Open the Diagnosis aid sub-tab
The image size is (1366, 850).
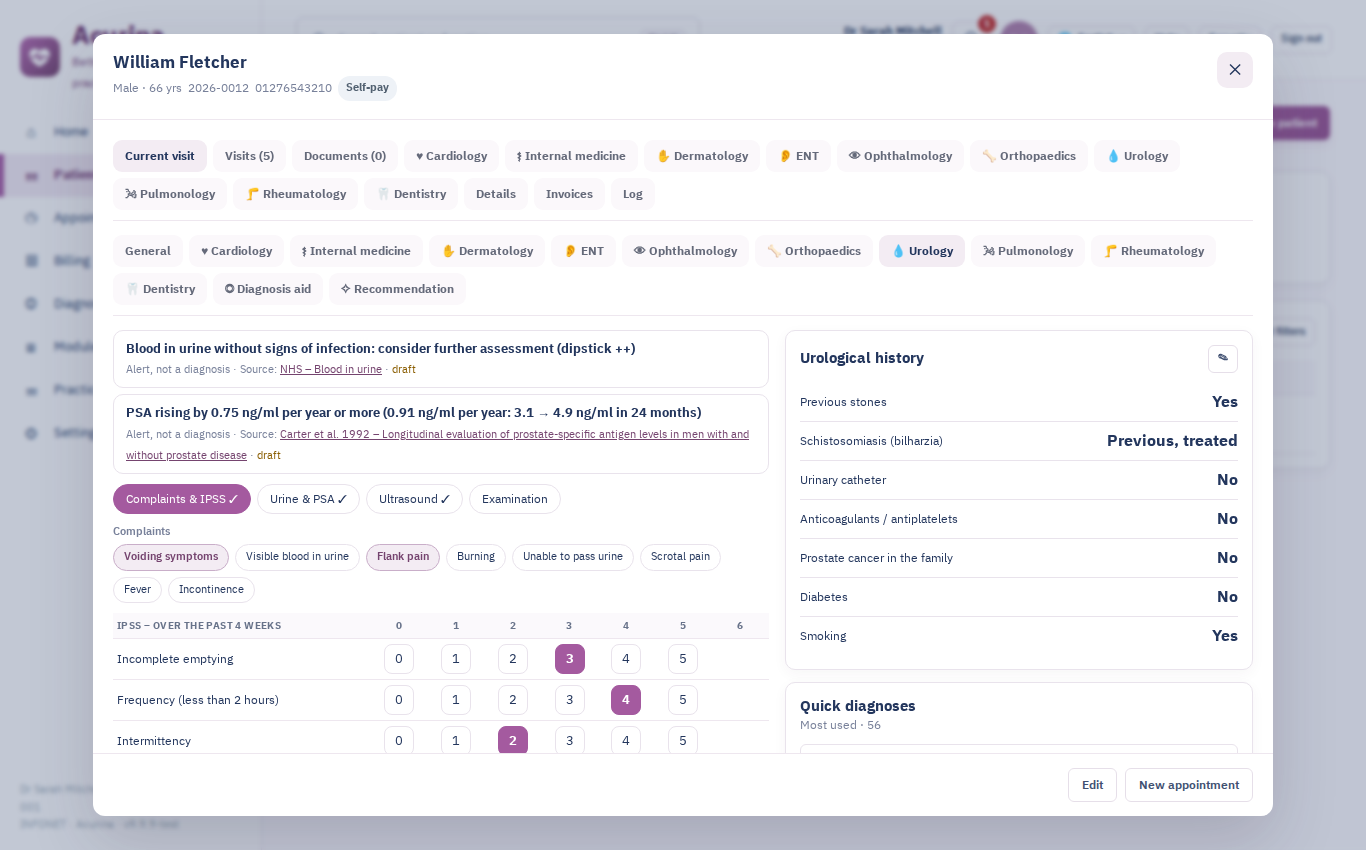tap(268, 289)
